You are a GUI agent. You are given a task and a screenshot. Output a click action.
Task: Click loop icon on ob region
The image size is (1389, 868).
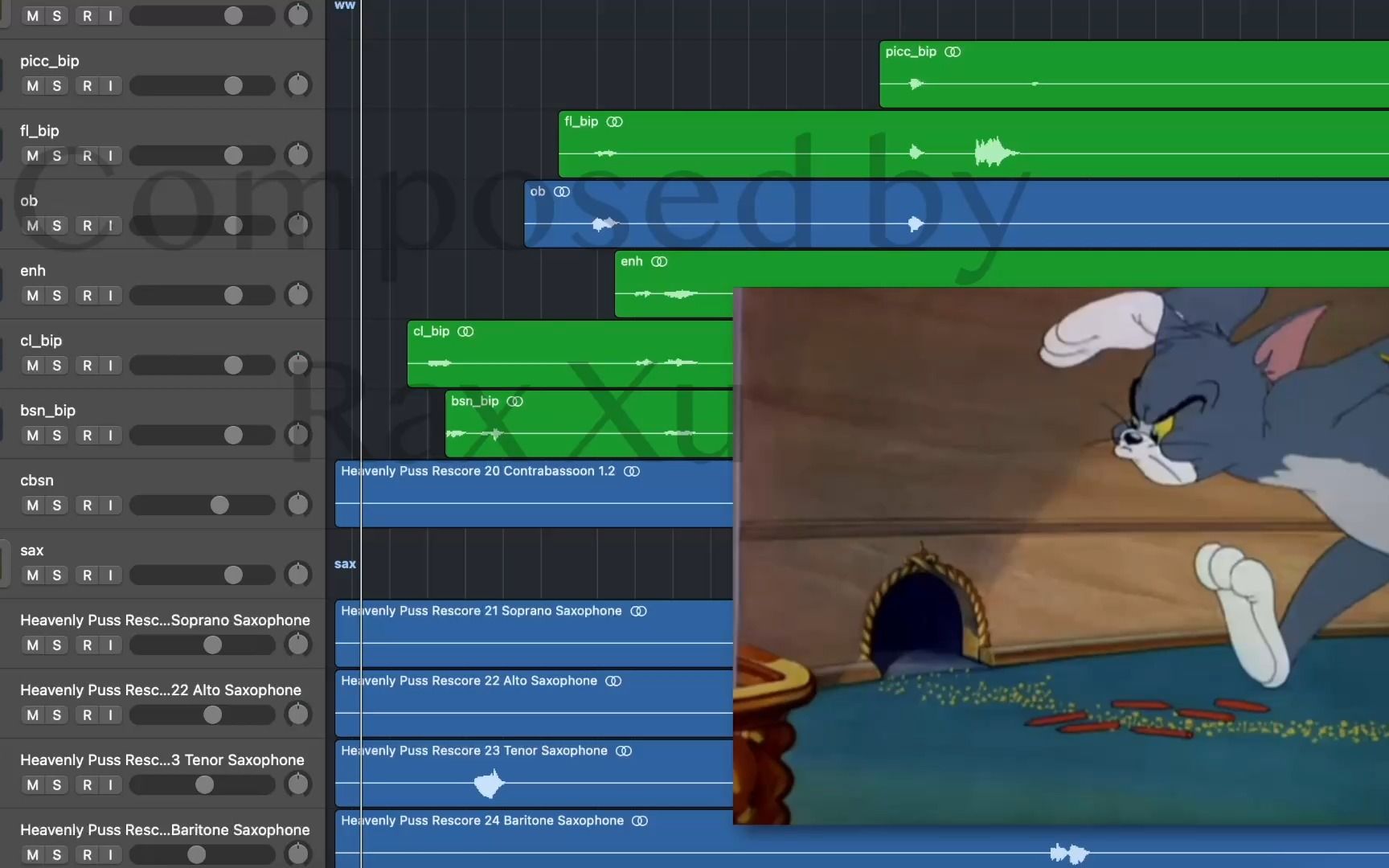point(562,191)
